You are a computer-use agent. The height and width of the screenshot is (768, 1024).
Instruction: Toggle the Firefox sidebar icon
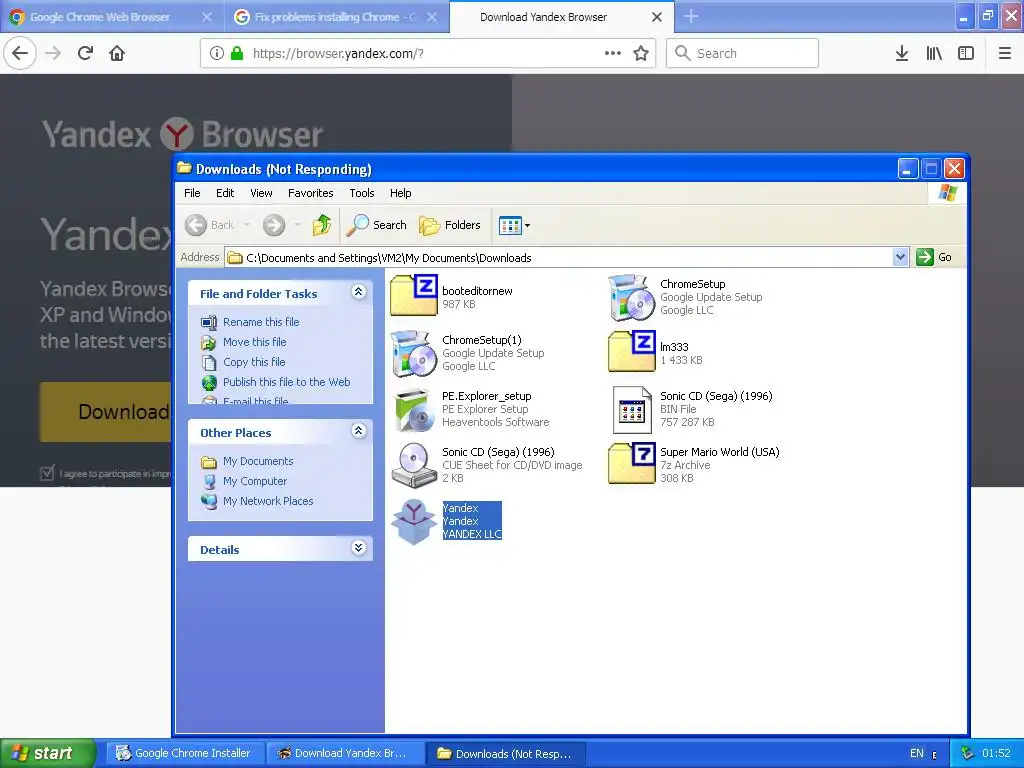(966, 54)
